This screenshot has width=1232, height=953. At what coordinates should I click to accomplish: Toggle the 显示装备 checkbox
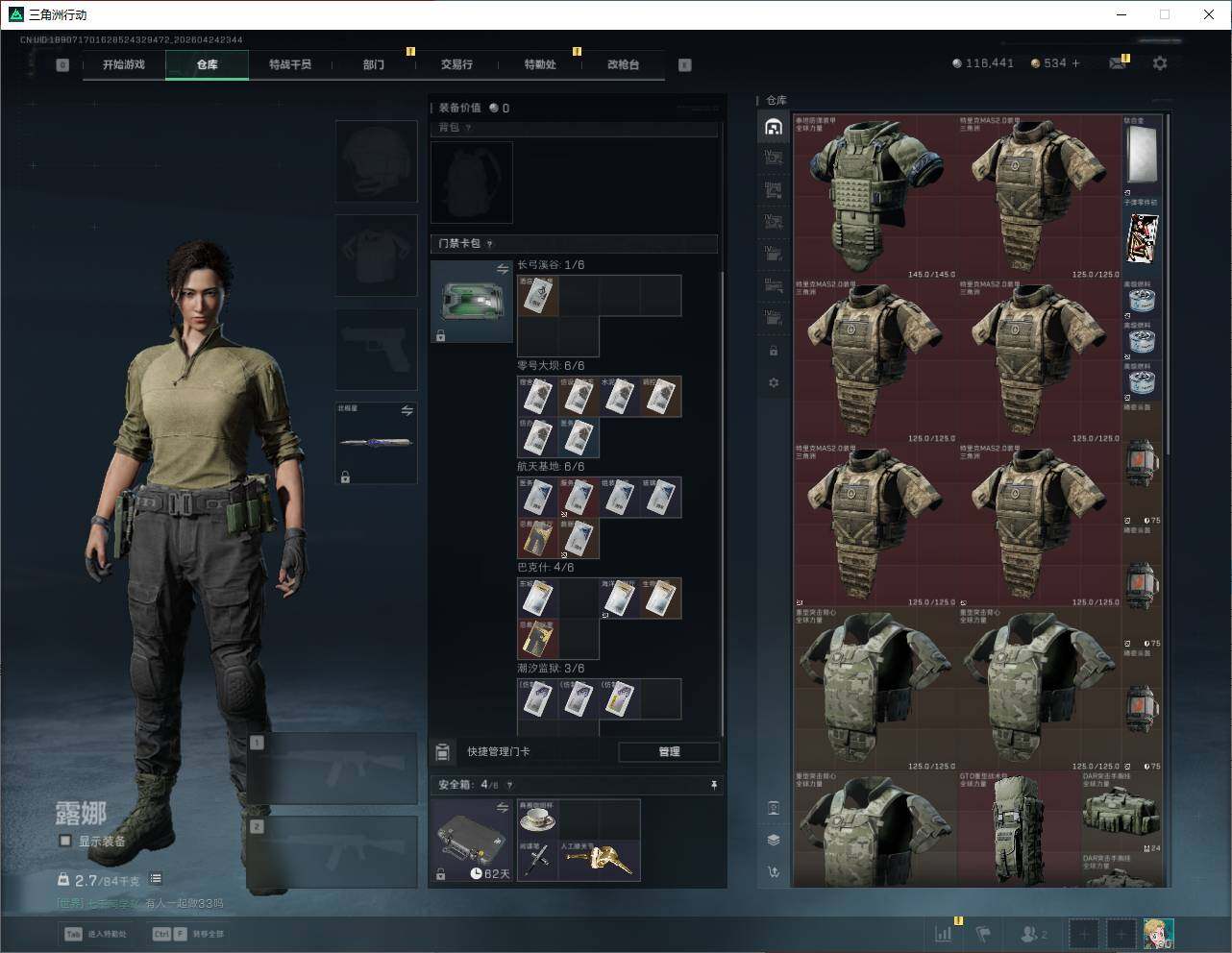click(65, 841)
